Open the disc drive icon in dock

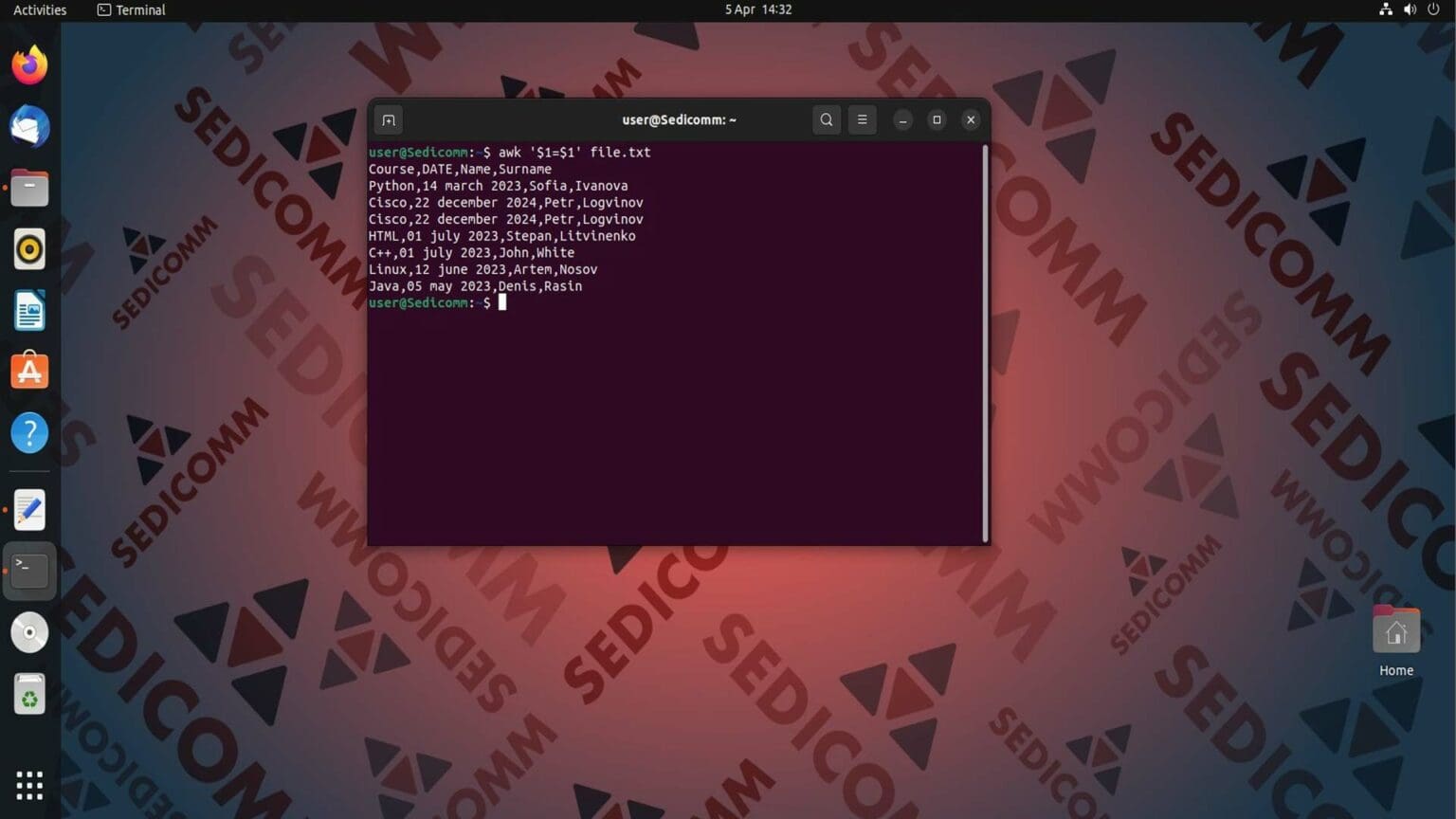coord(29,632)
